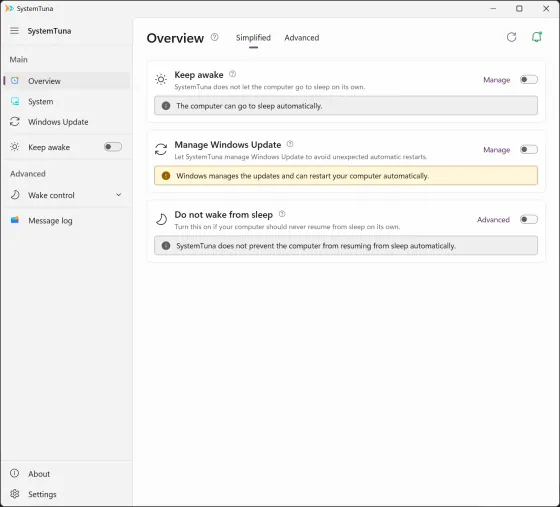Go to Windows Update sidebar item
The height and width of the screenshot is (507, 560).
(67, 122)
